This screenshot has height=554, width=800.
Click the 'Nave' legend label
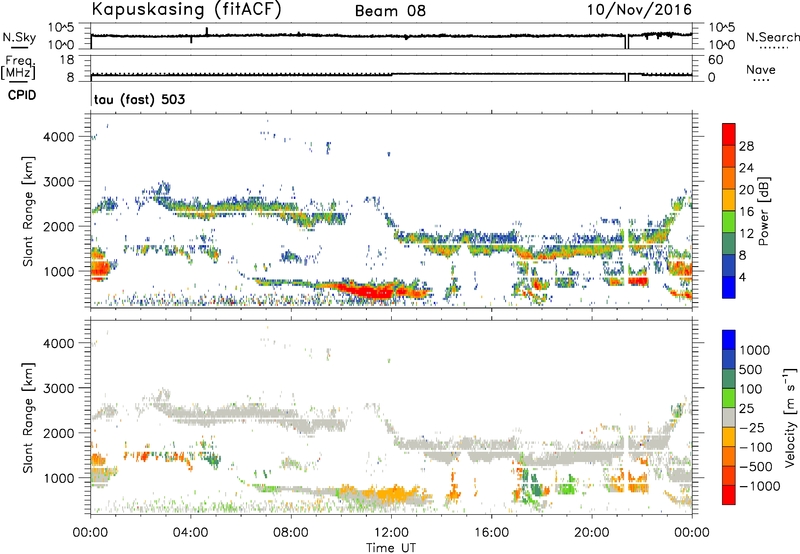coord(761,70)
